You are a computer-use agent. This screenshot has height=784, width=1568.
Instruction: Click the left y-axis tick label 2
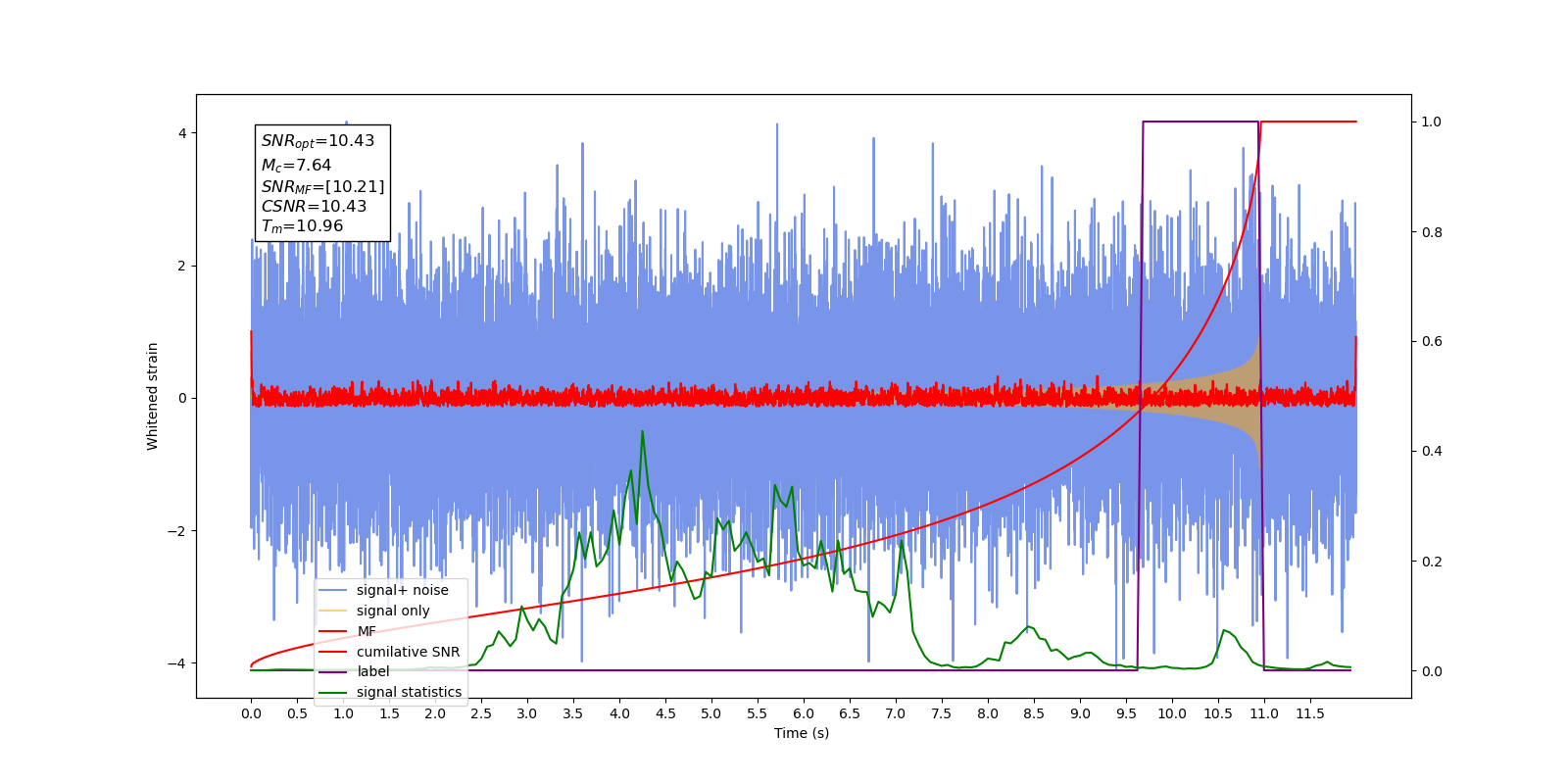[182, 266]
